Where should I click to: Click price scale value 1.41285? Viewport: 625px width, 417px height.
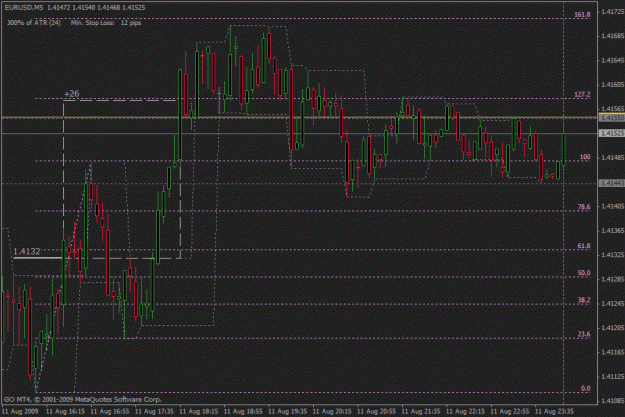tap(613, 279)
